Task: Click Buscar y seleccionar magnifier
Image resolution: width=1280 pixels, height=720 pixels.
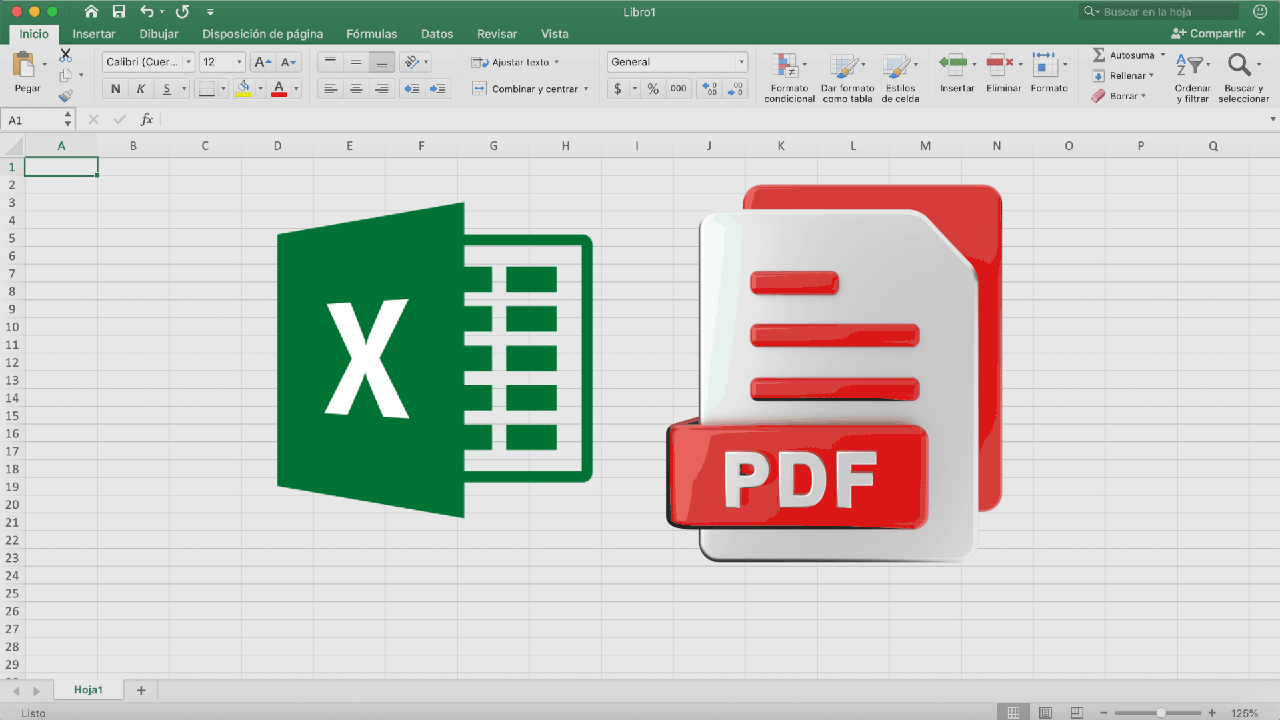Action: pos(1239,66)
